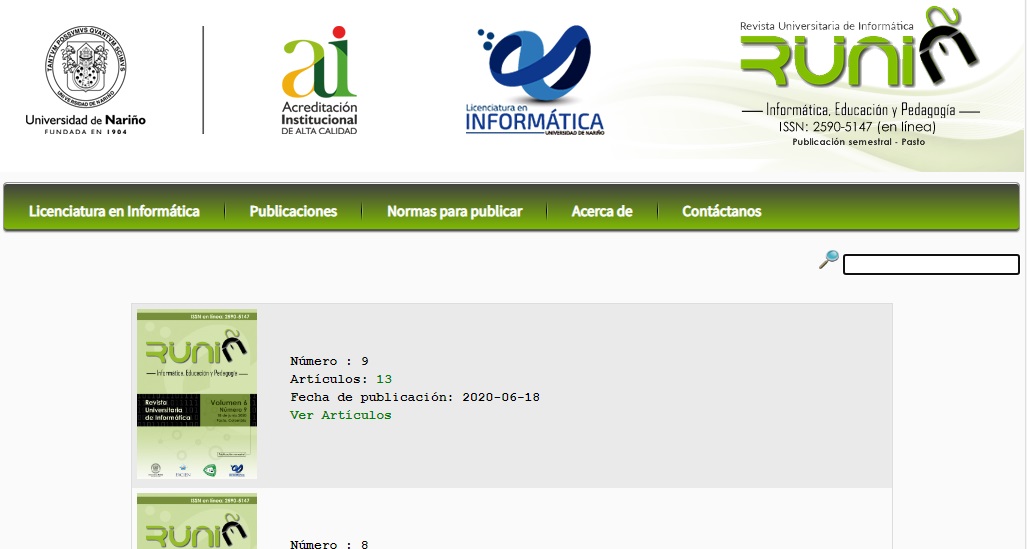Open the Contáctanos menu item
Viewport: 1027px width, 549px height.
721,211
